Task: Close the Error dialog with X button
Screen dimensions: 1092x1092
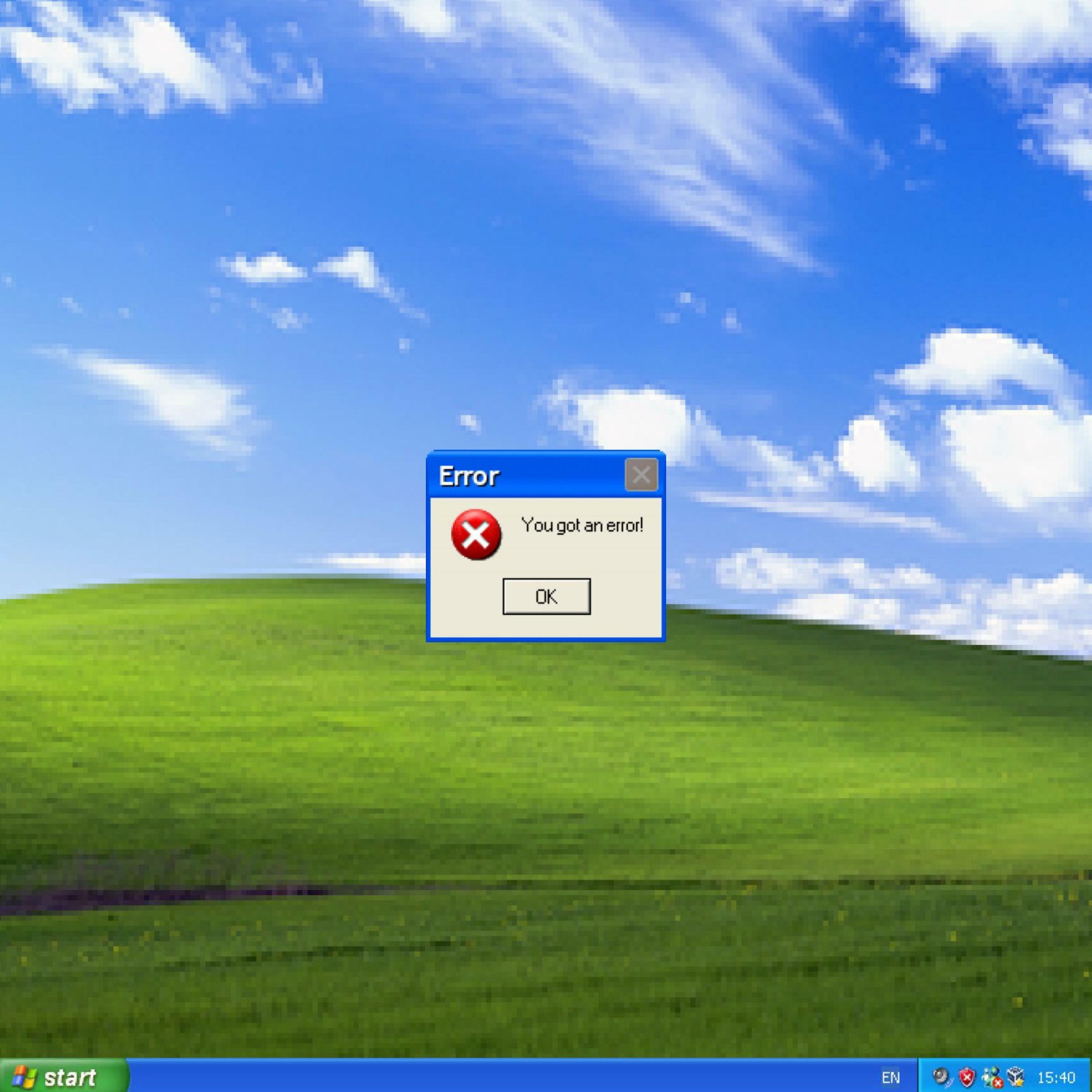Action: tap(641, 475)
